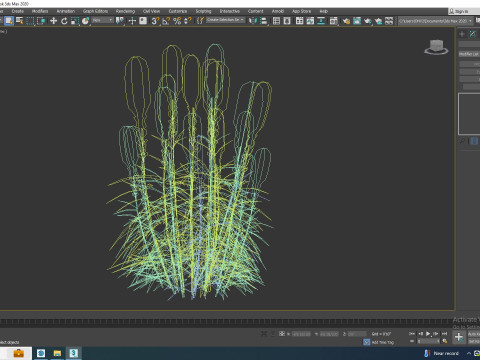Screen dimensions: 480x360
Task: Toggle the Scene Explorer
Action: [x=276, y=21]
